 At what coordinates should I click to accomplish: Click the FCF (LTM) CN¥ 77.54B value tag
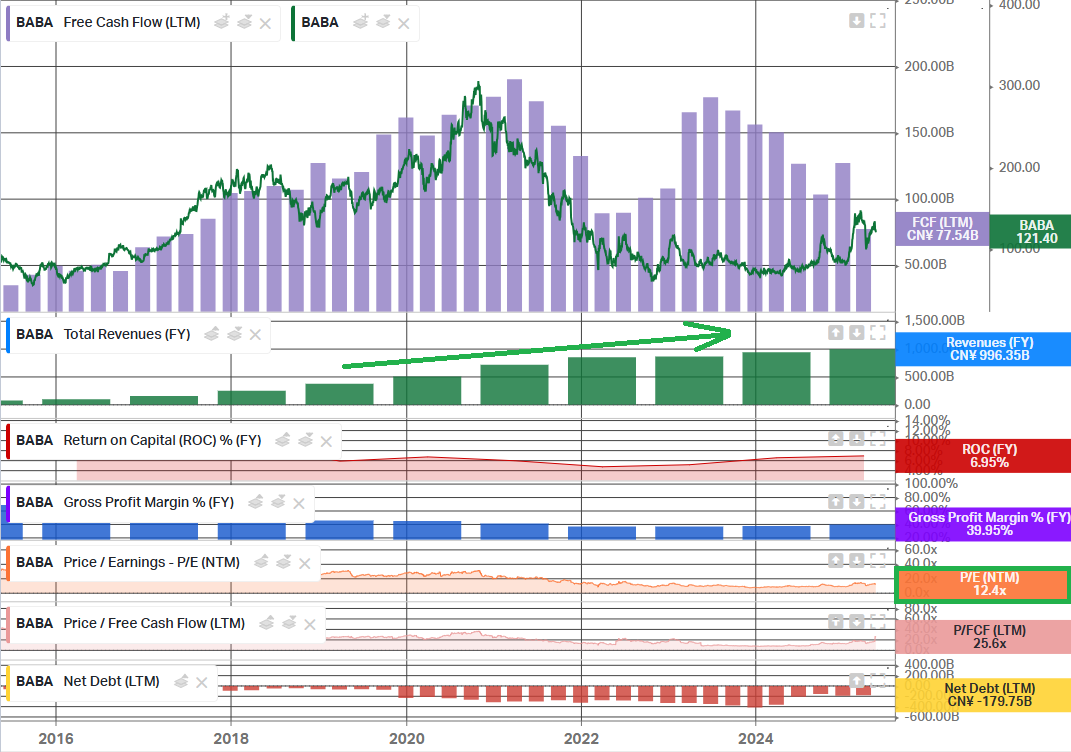943,229
